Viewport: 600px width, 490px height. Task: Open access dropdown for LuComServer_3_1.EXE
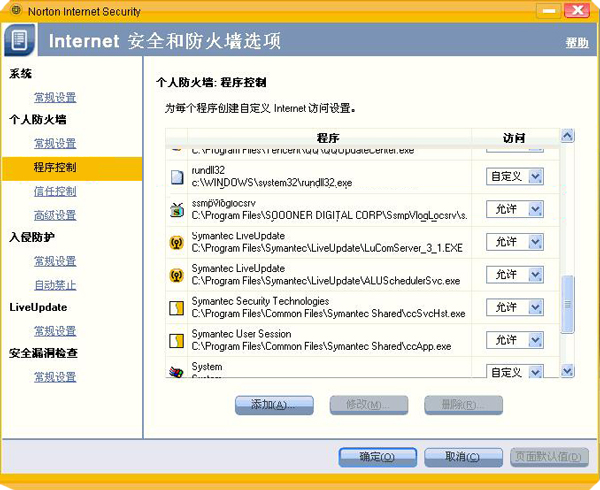point(515,242)
